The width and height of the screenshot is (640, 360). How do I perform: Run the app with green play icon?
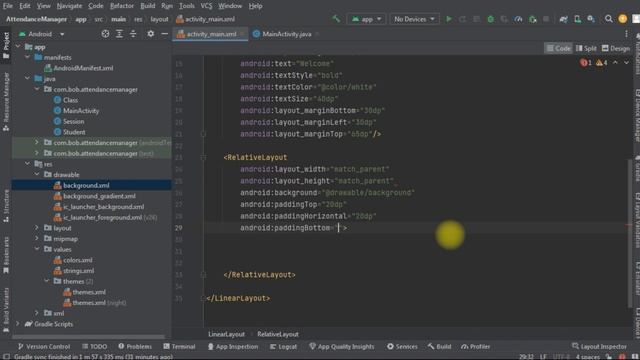pos(449,19)
